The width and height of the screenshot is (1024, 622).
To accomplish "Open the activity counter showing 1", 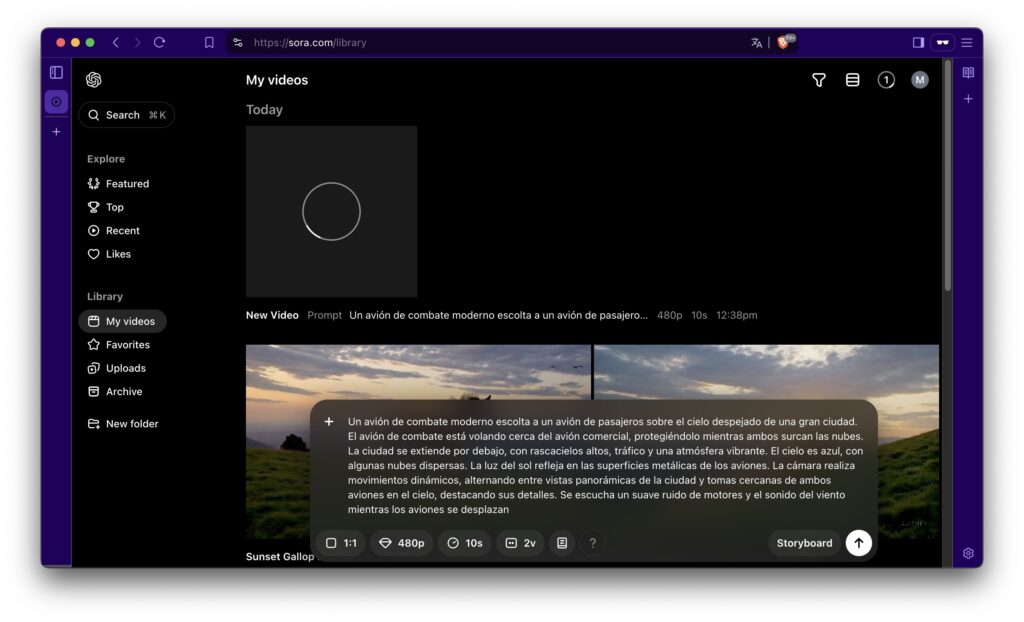I will point(886,80).
